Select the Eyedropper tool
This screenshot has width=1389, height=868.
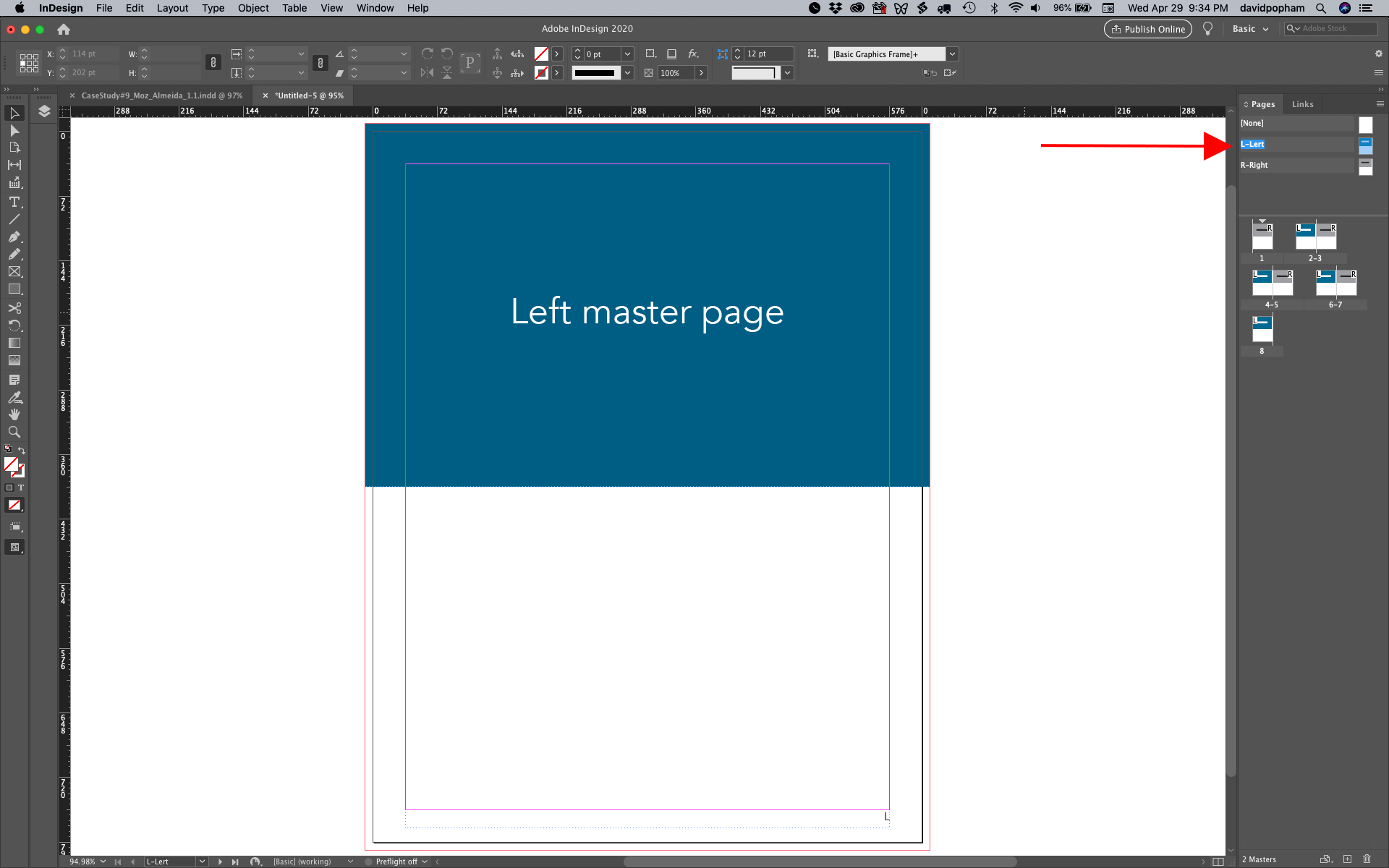tap(14, 397)
